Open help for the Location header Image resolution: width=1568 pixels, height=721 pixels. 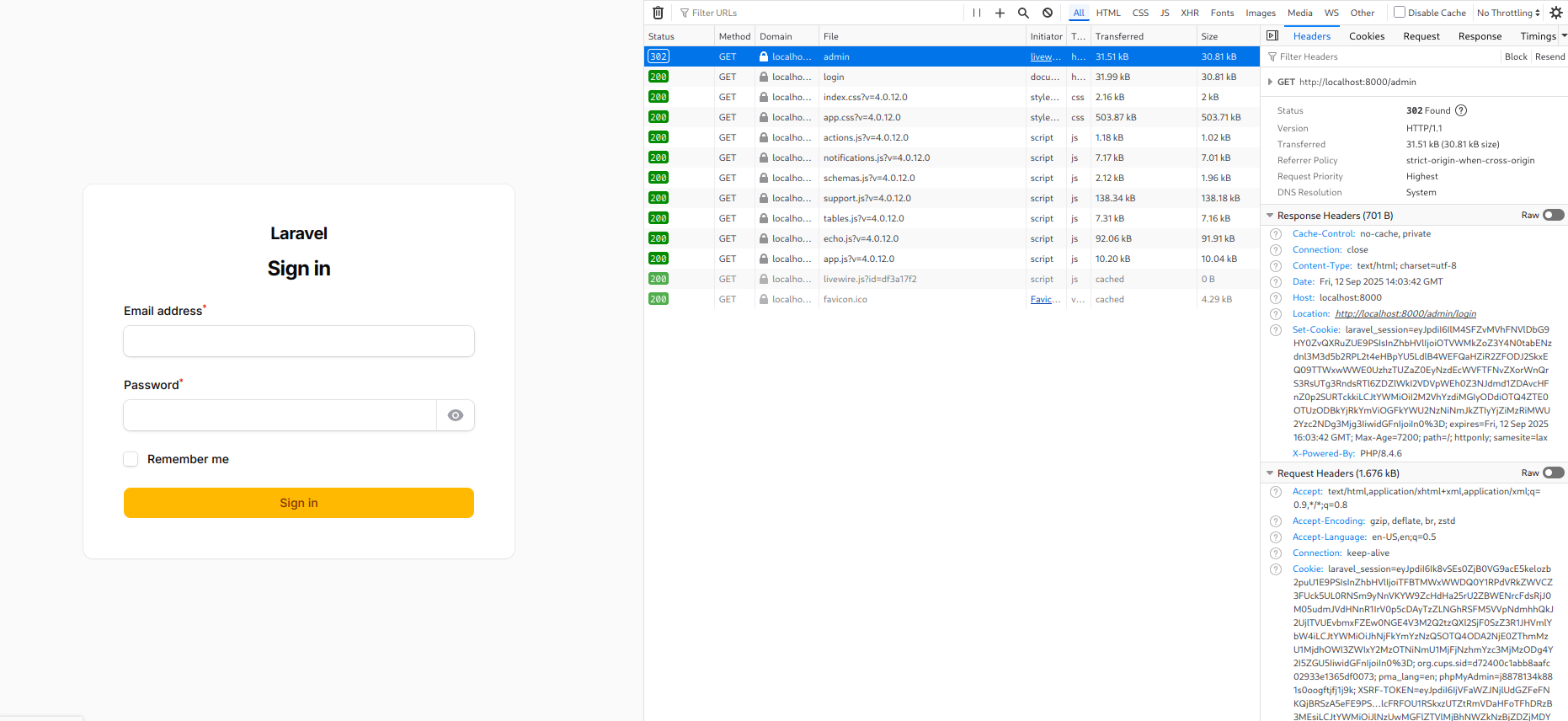(x=1276, y=314)
